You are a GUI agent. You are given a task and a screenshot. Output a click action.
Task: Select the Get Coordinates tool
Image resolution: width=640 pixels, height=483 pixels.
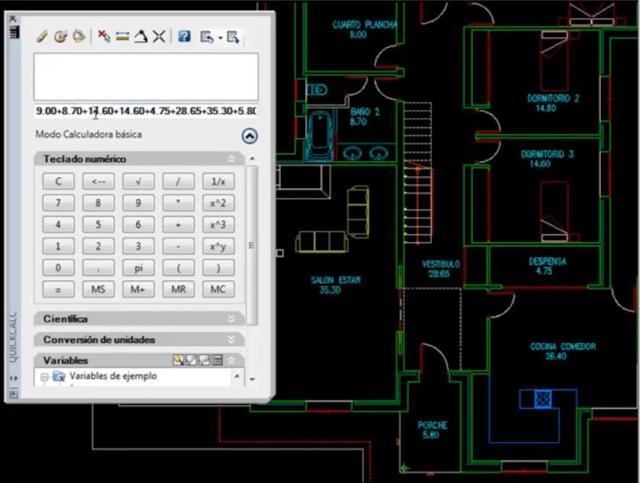click(x=104, y=36)
